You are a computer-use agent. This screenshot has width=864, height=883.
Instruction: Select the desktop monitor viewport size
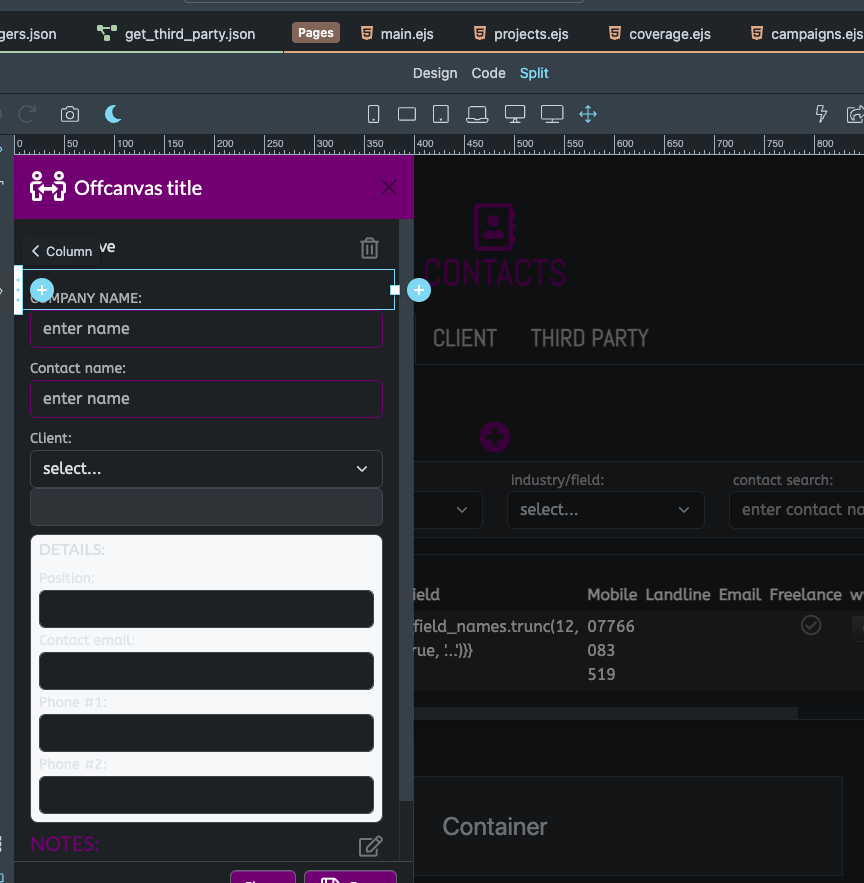pos(515,114)
